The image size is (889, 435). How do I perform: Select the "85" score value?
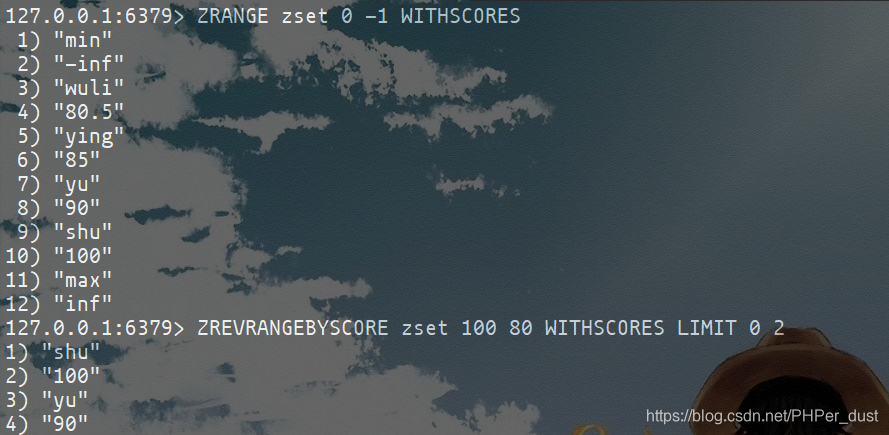[77, 160]
